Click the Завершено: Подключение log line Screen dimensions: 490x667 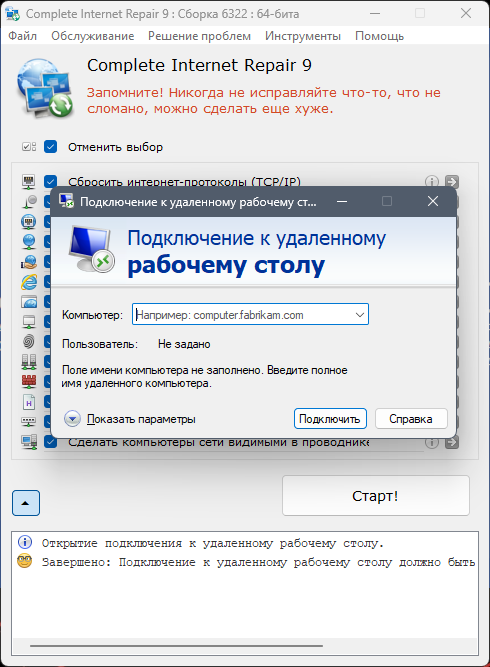pos(258,562)
